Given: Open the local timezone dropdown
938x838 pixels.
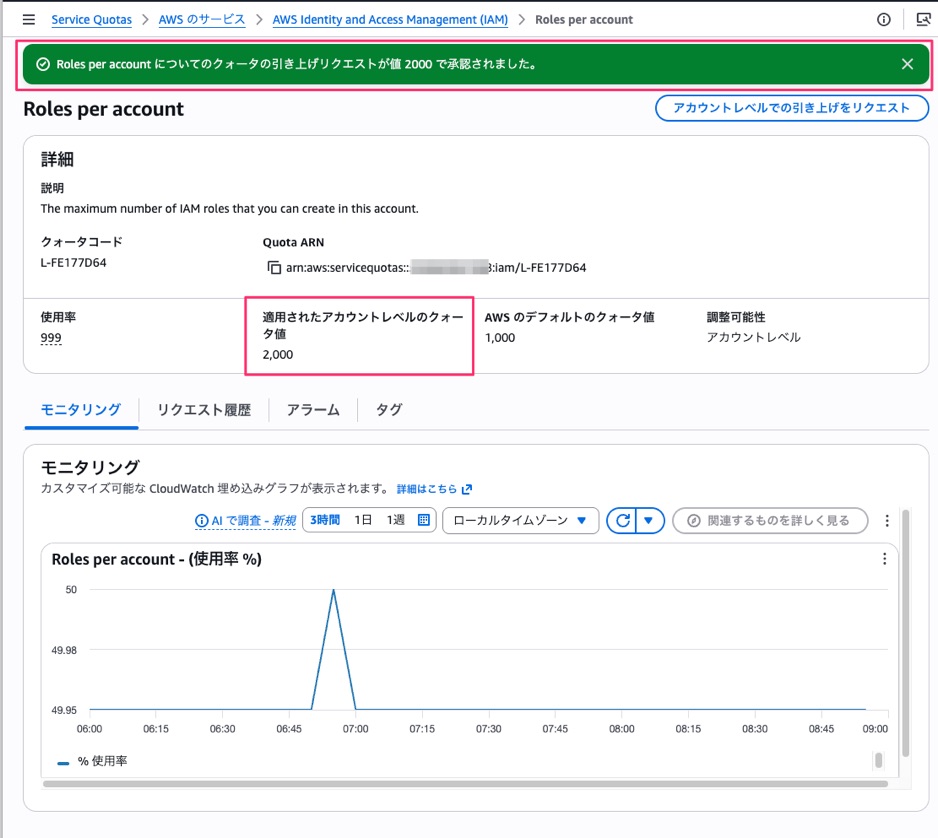Looking at the screenshot, I should click(x=520, y=520).
